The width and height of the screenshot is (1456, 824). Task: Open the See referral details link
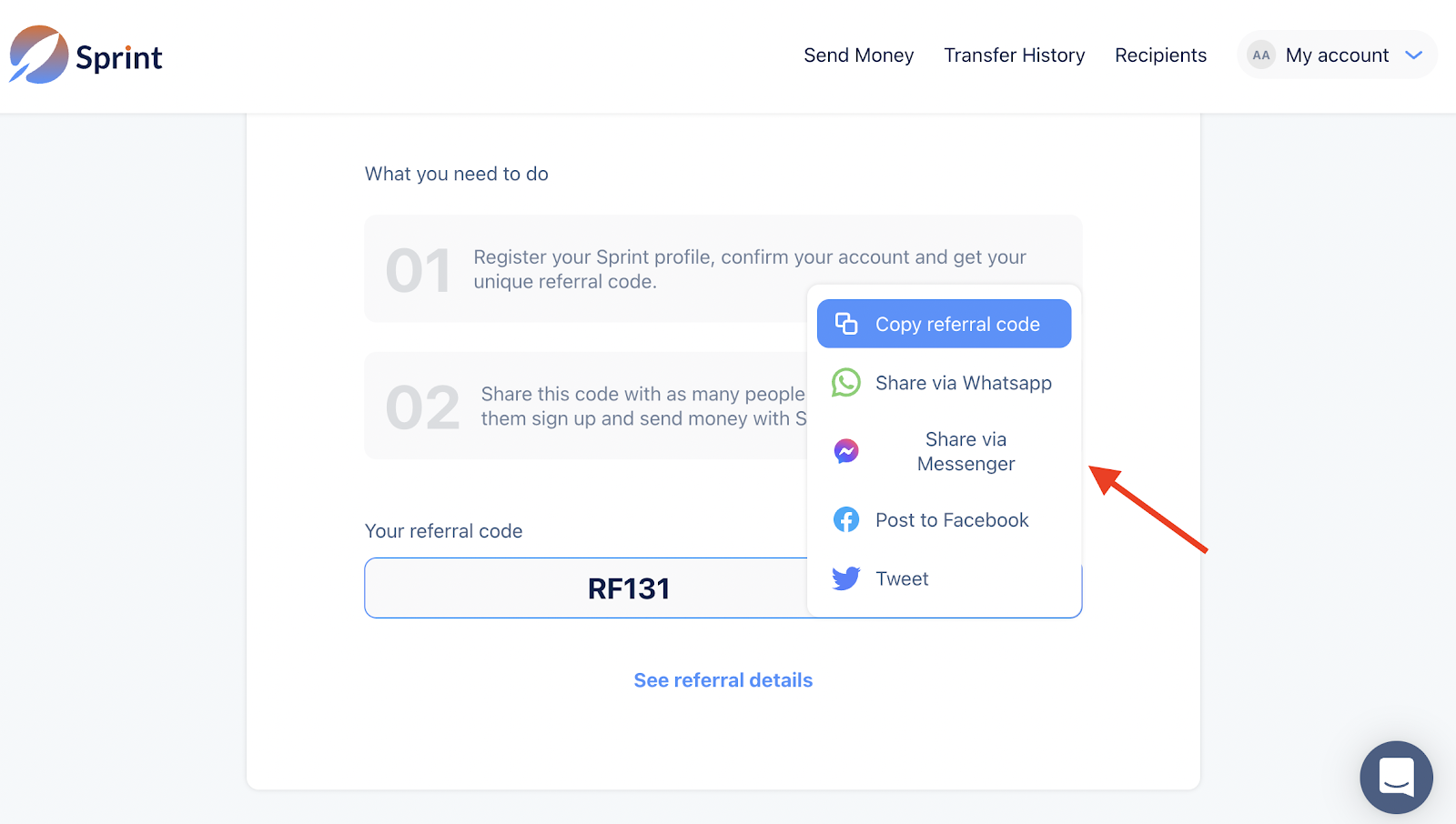coord(723,680)
